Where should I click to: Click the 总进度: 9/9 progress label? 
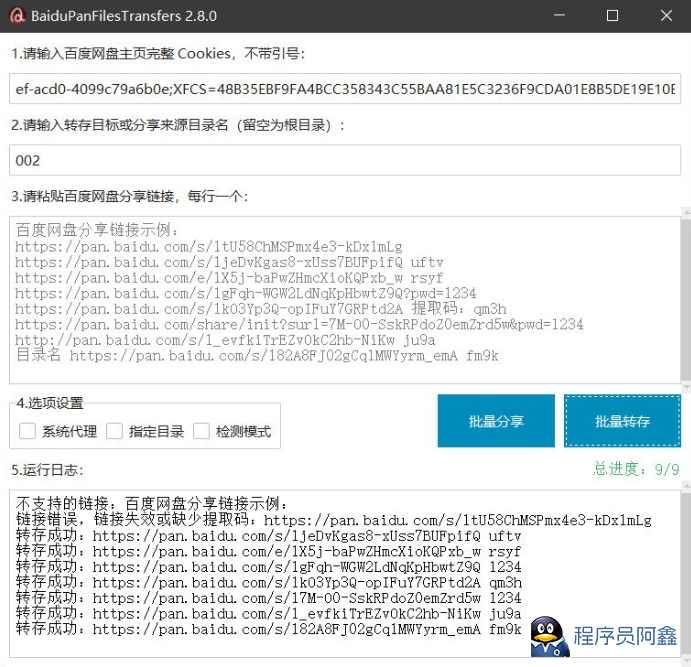click(x=636, y=469)
